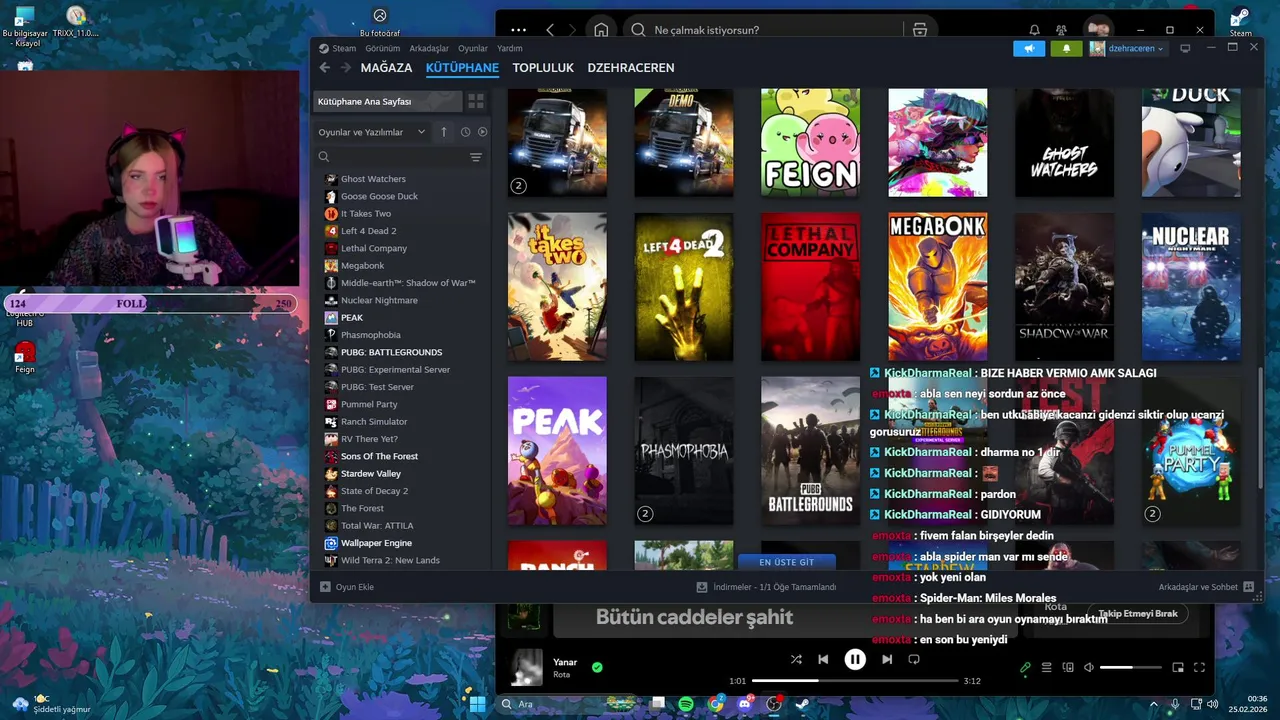Image resolution: width=1280 pixels, height=720 pixels.
Task: Open Spotify home icon
Action: pyautogui.click(x=601, y=30)
